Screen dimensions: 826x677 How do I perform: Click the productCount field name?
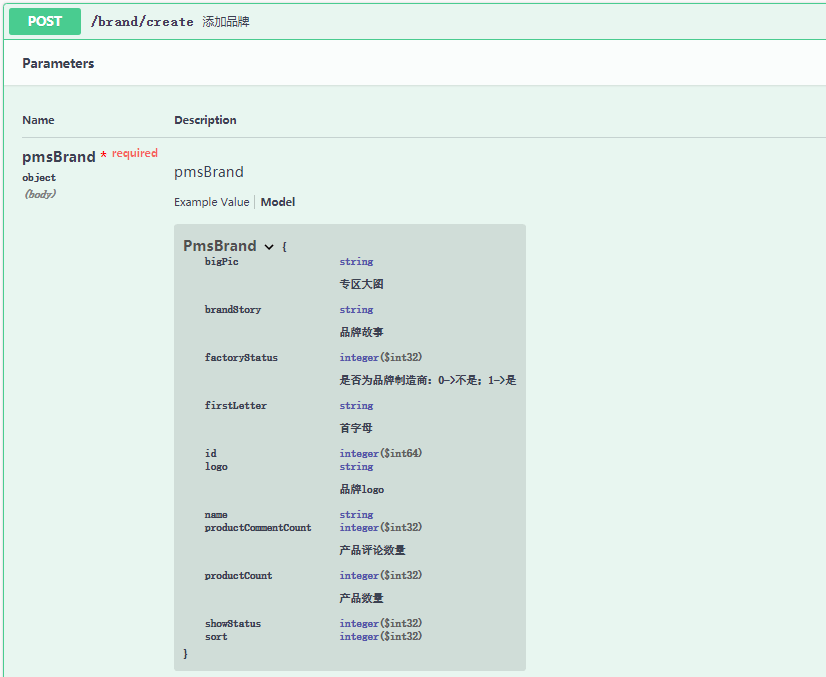coord(239,576)
